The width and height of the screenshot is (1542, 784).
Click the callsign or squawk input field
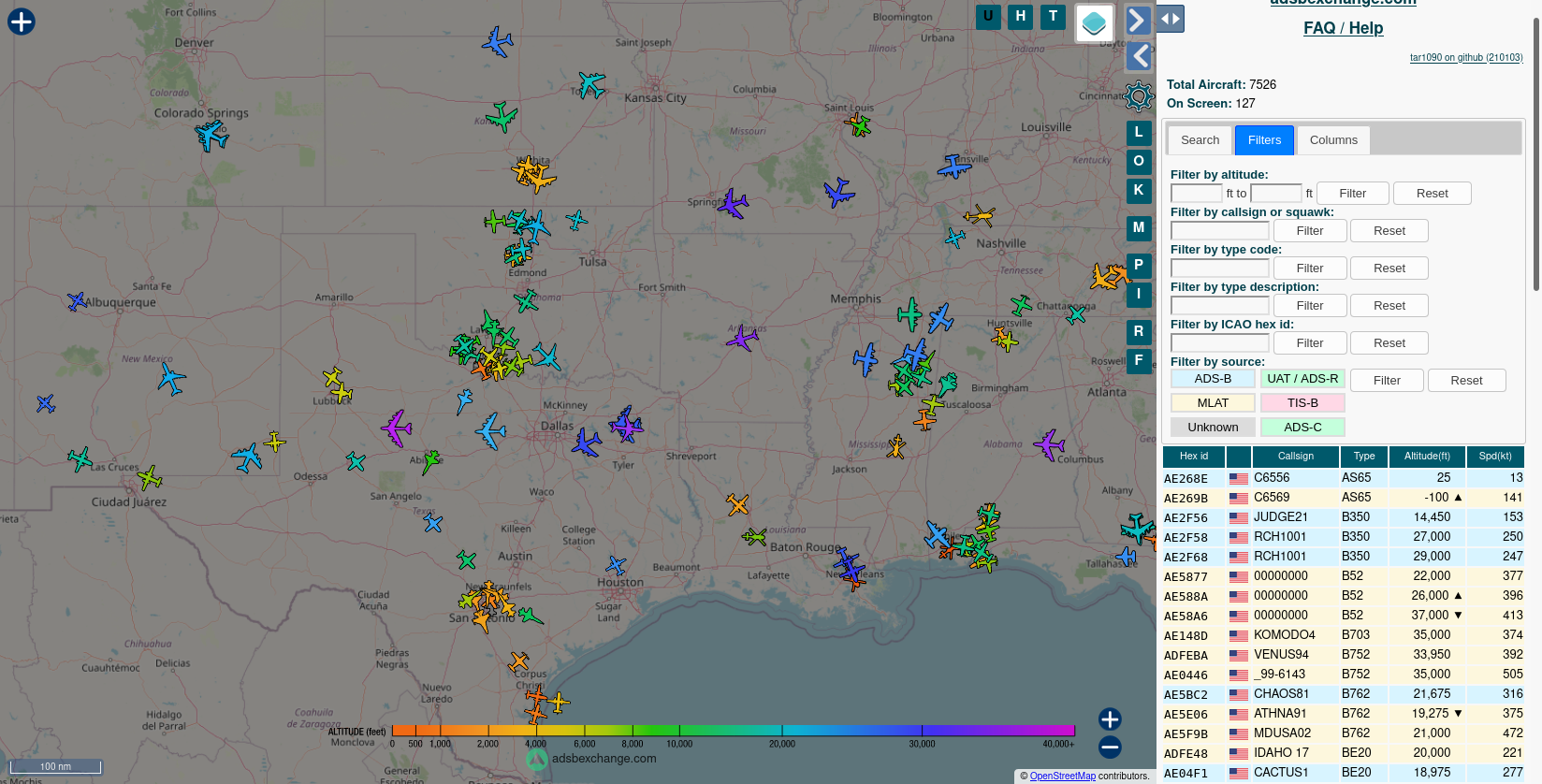pos(1220,231)
